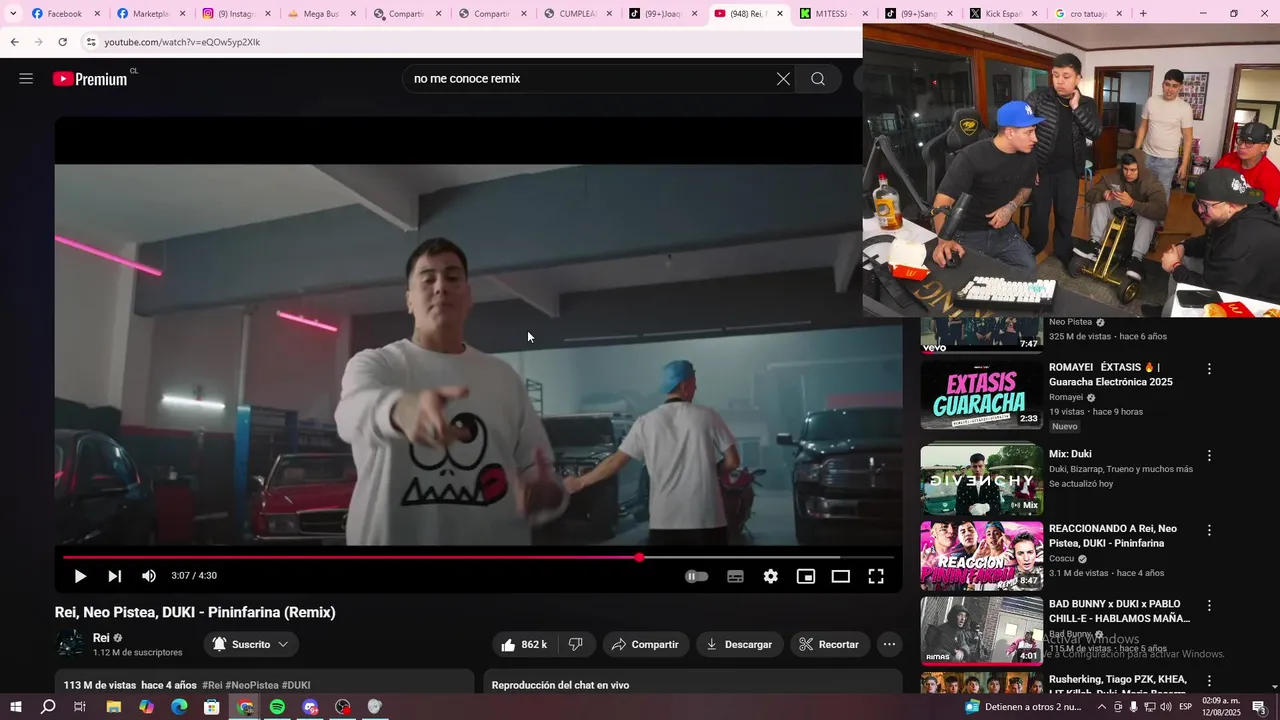
Task: Open File Explorer from taskbar
Action: pos(114,707)
